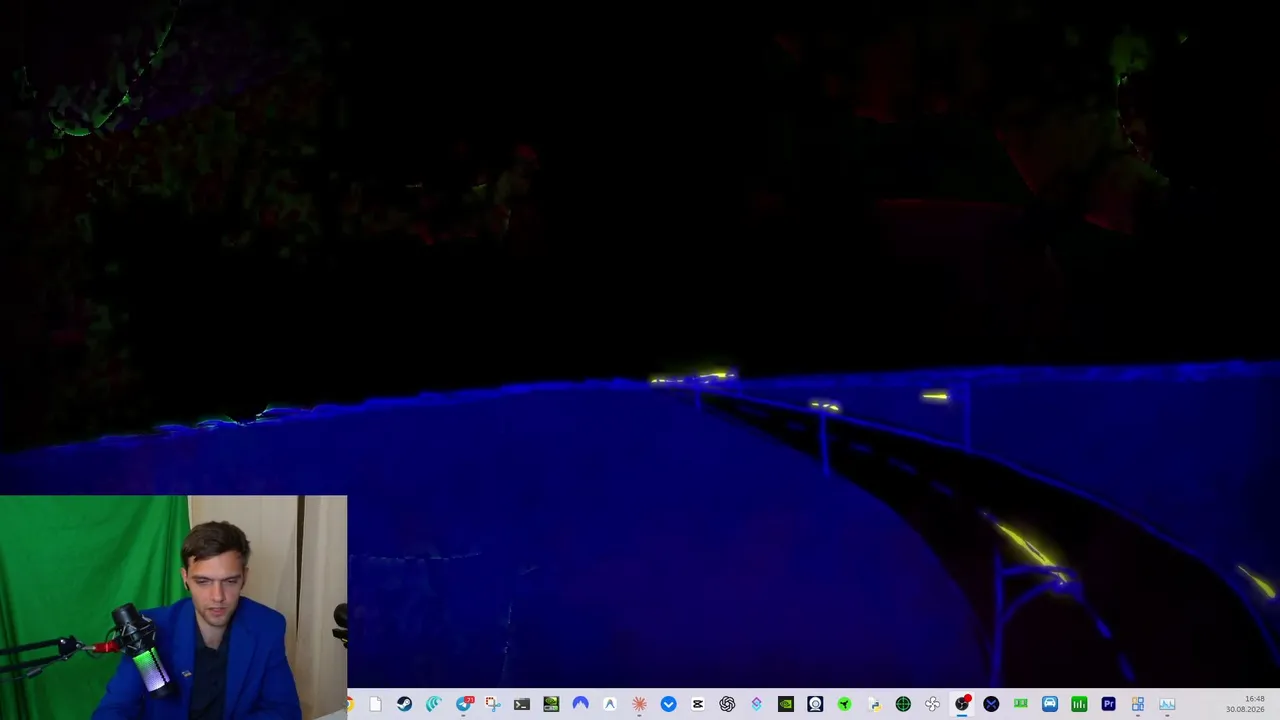Image resolution: width=1280 pixels, height=720 pixels.
Task: Launch Adobe Premiere Pro from taskbar
Action: pyautogui.click(x=1108, y=704)
